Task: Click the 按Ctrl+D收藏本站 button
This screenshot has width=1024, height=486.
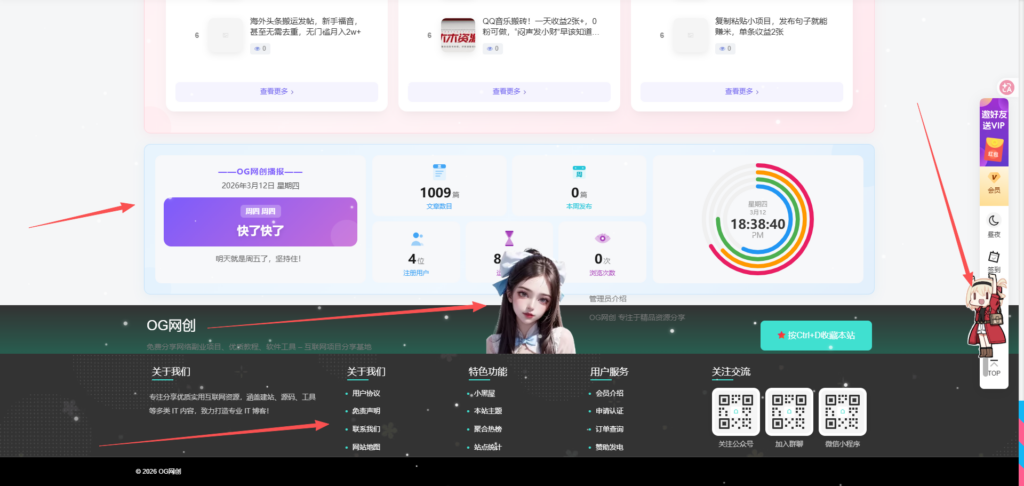Action: 815,335
